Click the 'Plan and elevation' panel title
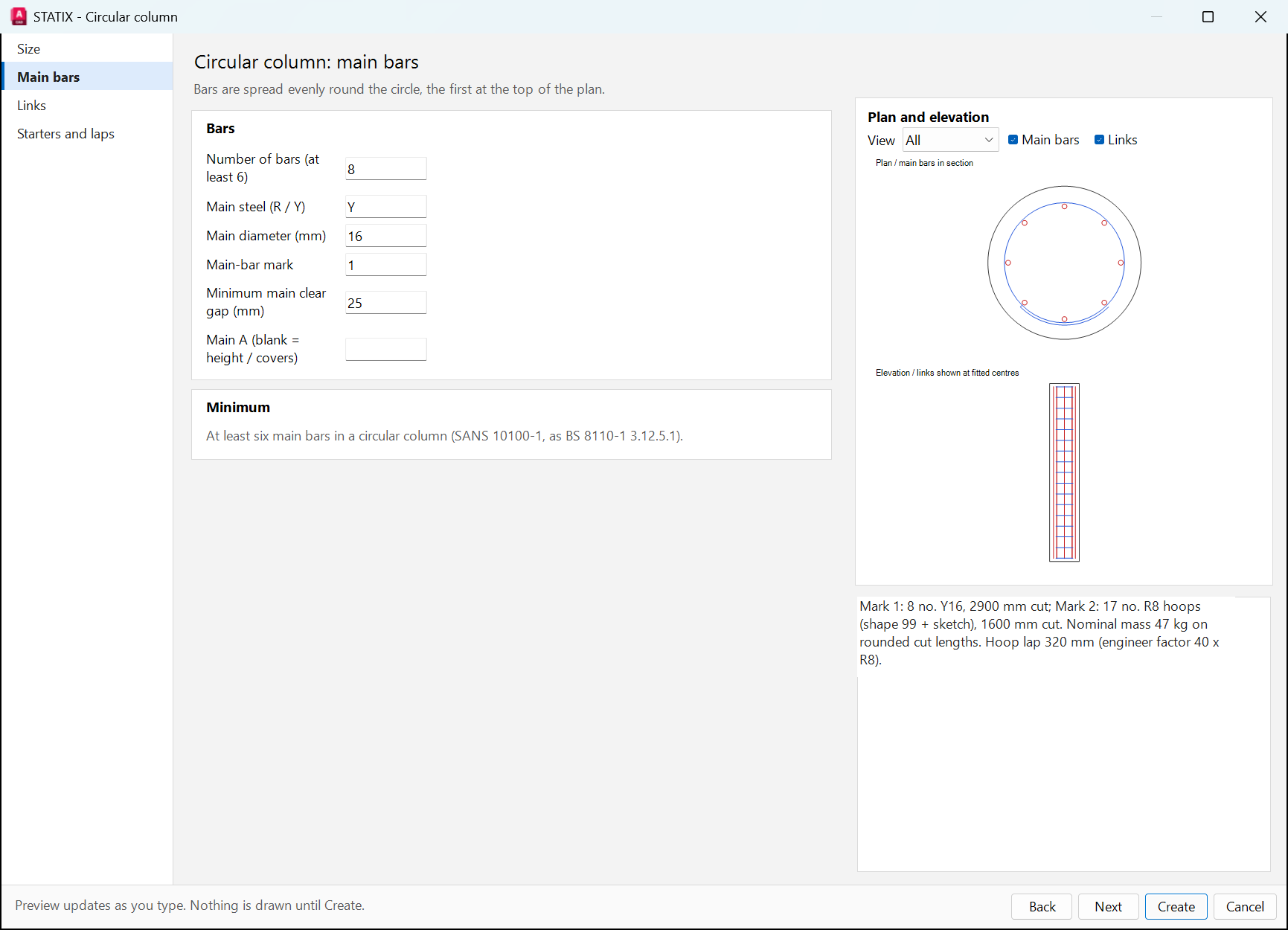This screenshot has width=1288, height=930. [928, 117]
